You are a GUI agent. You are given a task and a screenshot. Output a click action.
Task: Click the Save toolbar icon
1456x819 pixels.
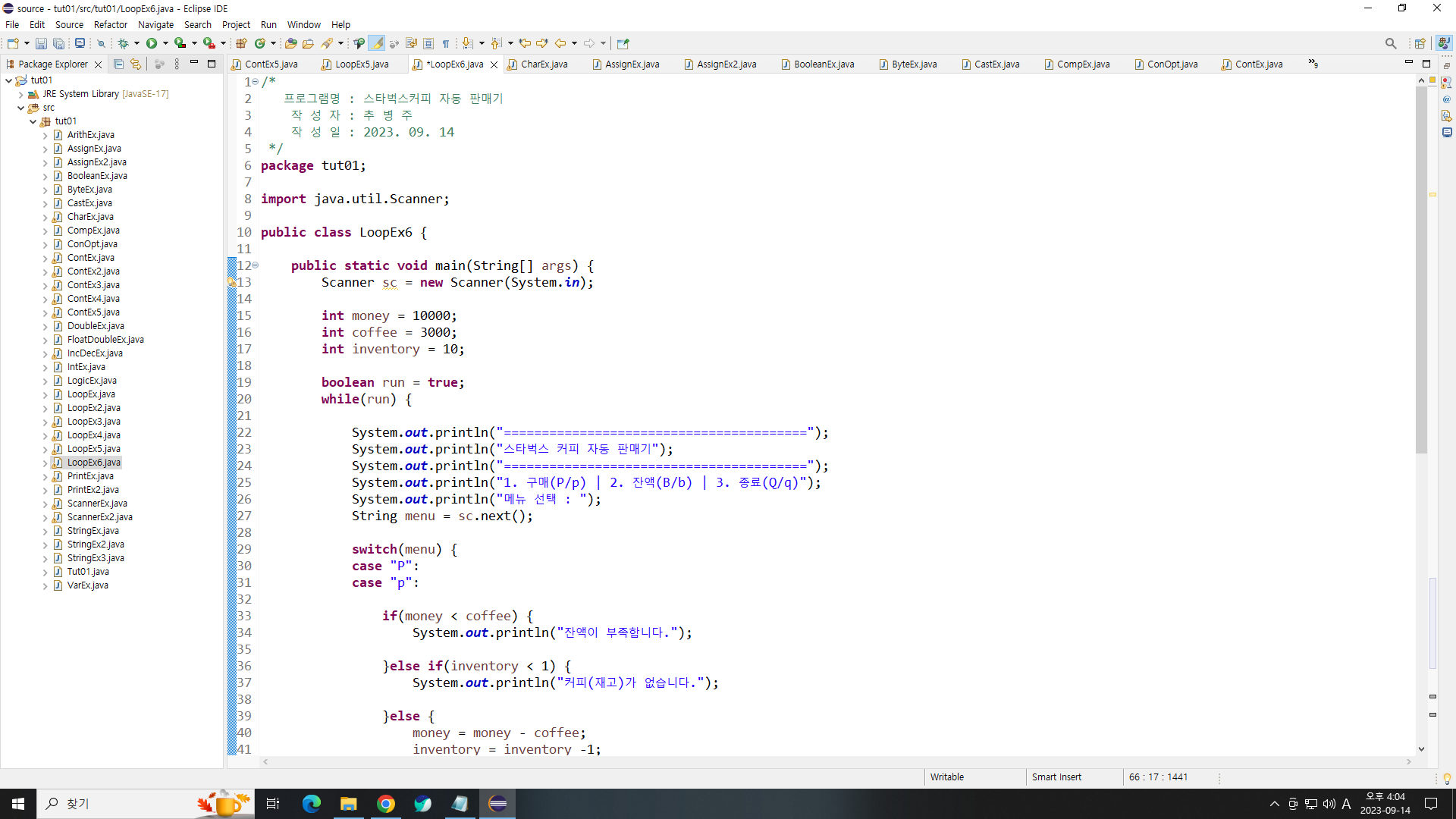[41, 44]
